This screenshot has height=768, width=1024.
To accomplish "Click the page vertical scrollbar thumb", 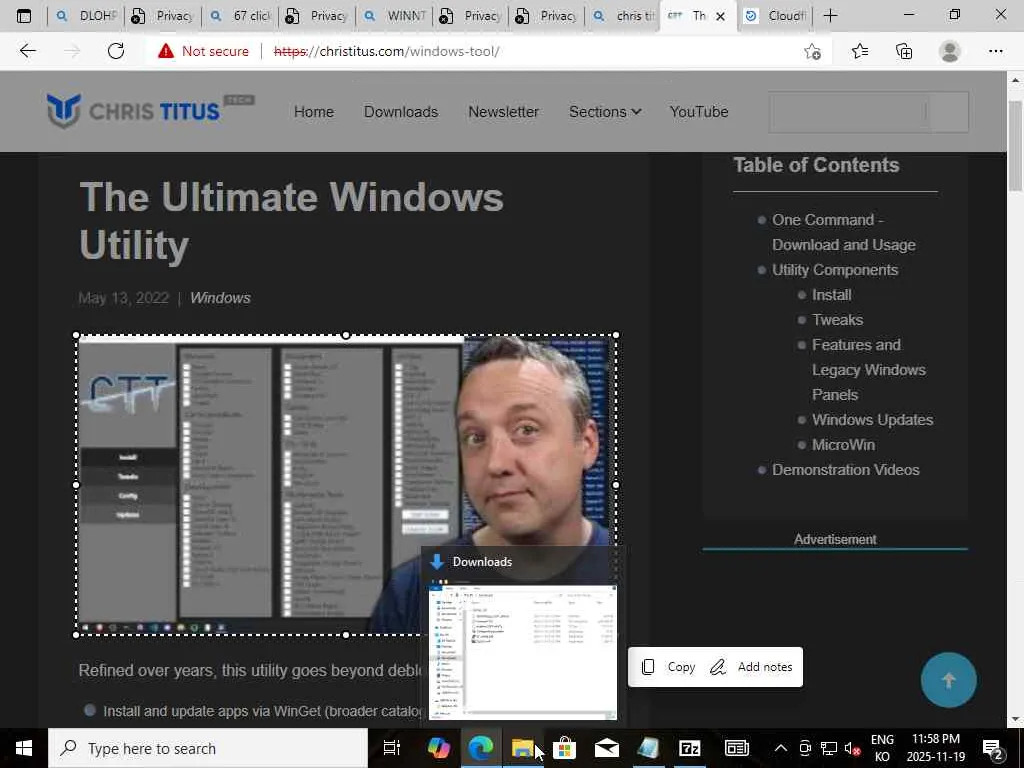I will tap(1015, 147).
